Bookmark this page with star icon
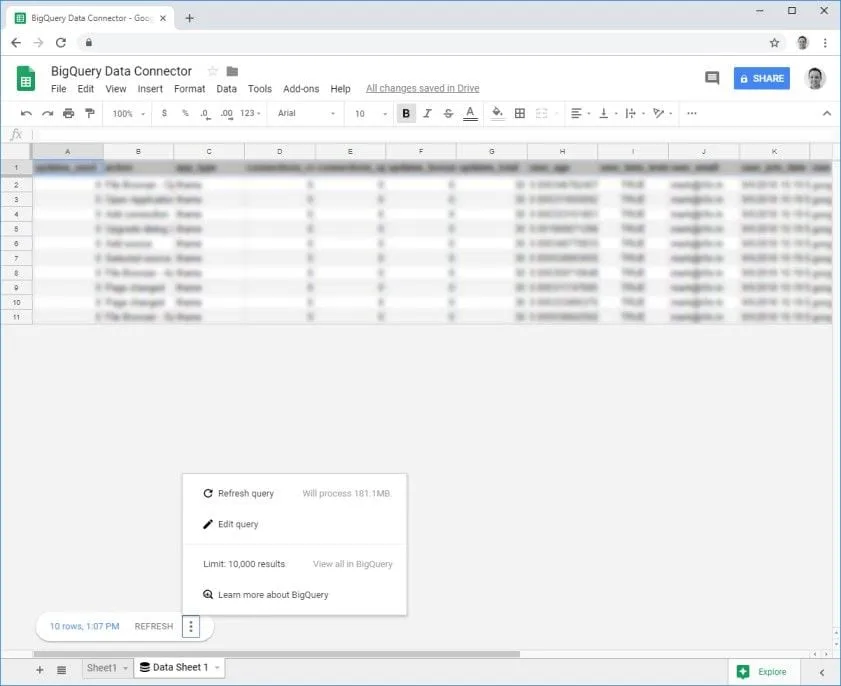This screenshot has height=686, width=841. click(774, 43)
